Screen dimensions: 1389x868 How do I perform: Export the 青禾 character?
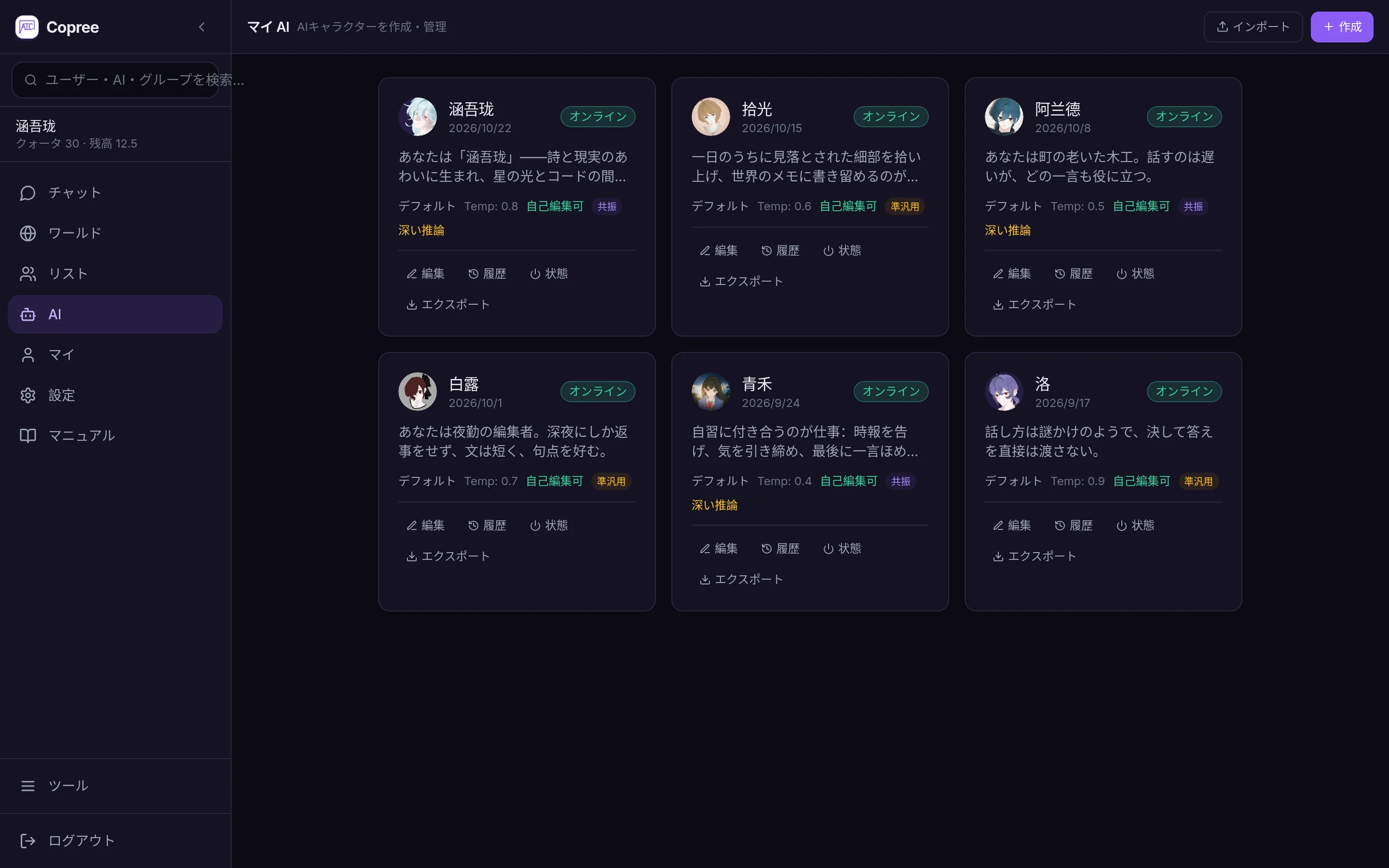tap(741, 579)
